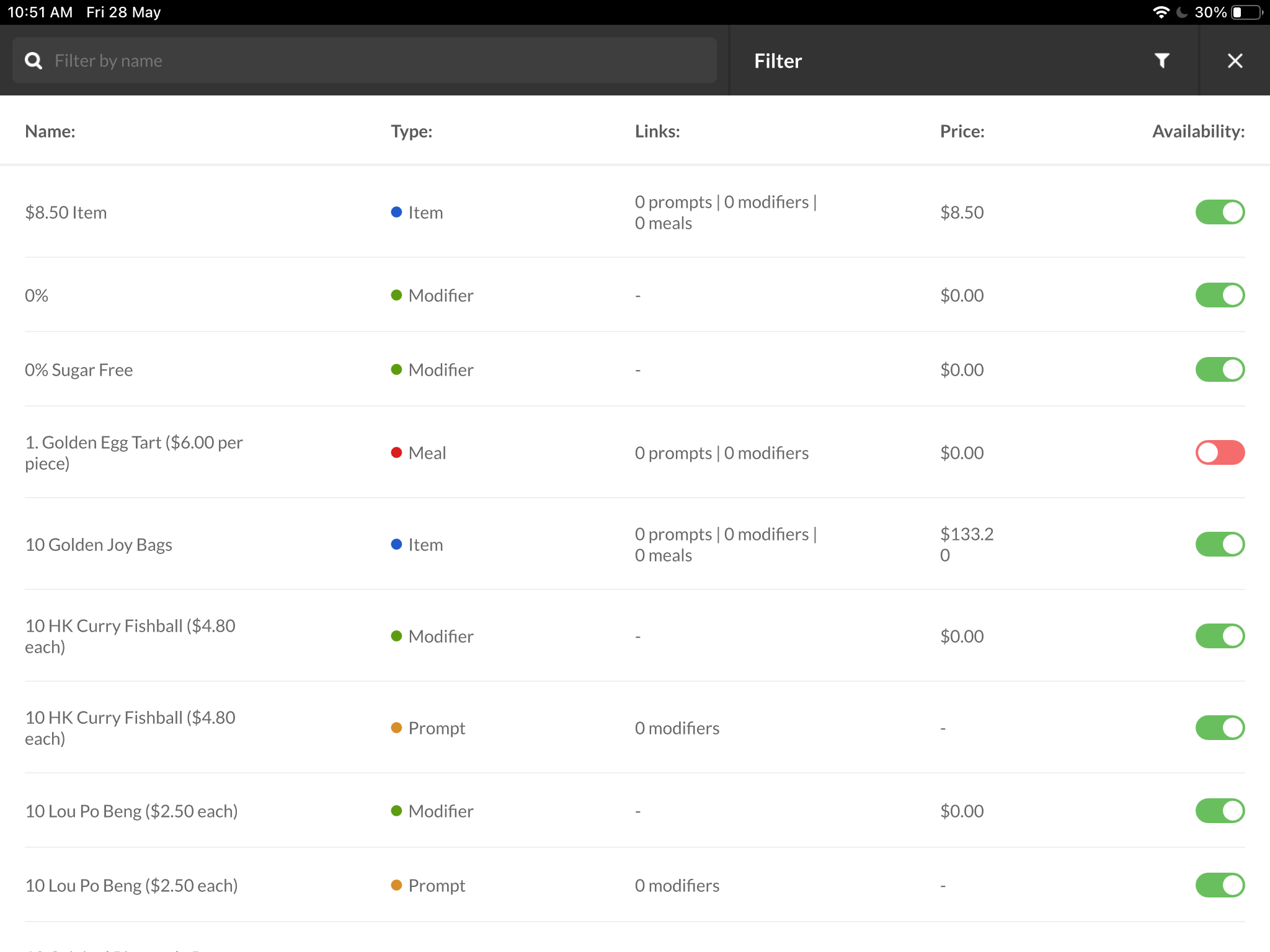
Task: Sort by the Name column header
Action: [50, 131]
